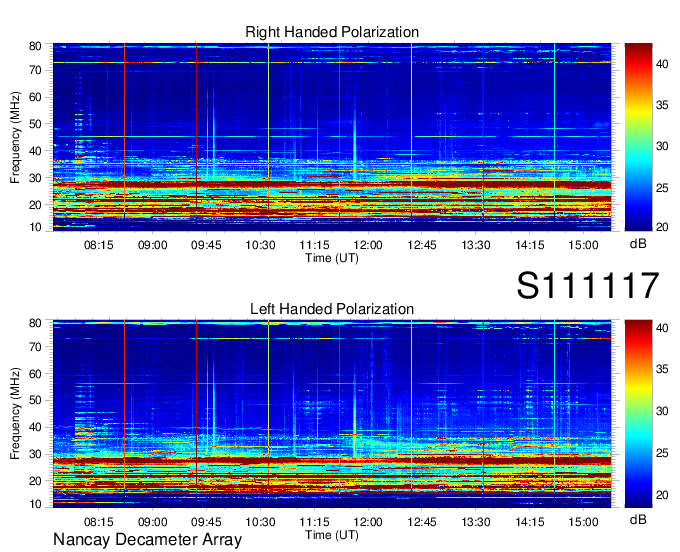Click the "Left Handed Polarization" plot title

click(332, 309)
